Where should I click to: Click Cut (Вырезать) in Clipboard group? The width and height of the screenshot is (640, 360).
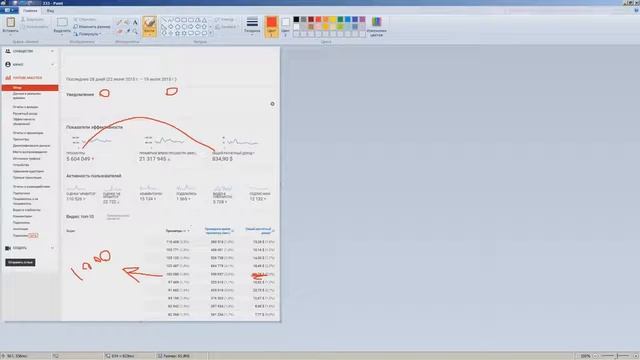click(x=33, y=19)
